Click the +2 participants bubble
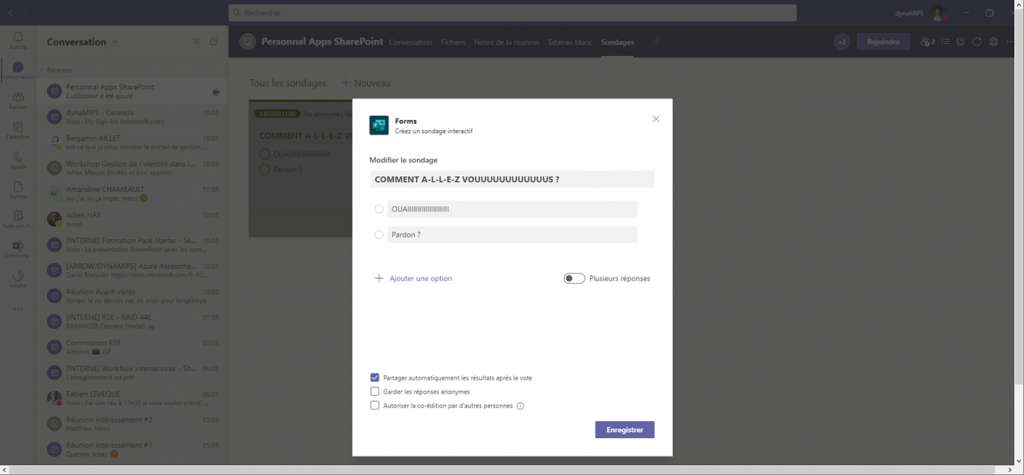1024x475 pixels. [x=842, y=42]
